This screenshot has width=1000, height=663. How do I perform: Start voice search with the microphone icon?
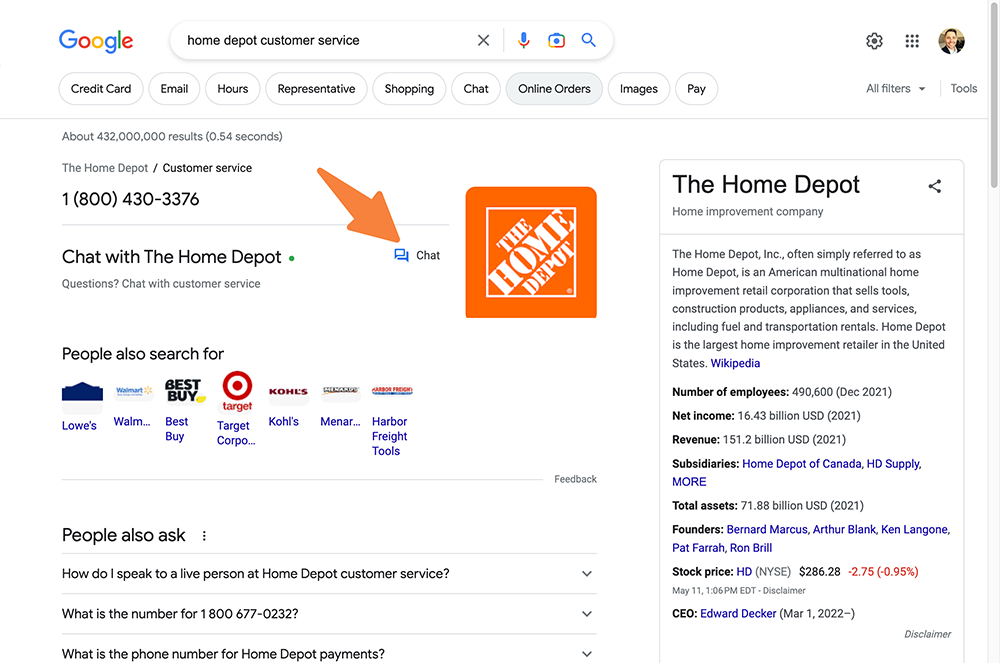[524, 40]
